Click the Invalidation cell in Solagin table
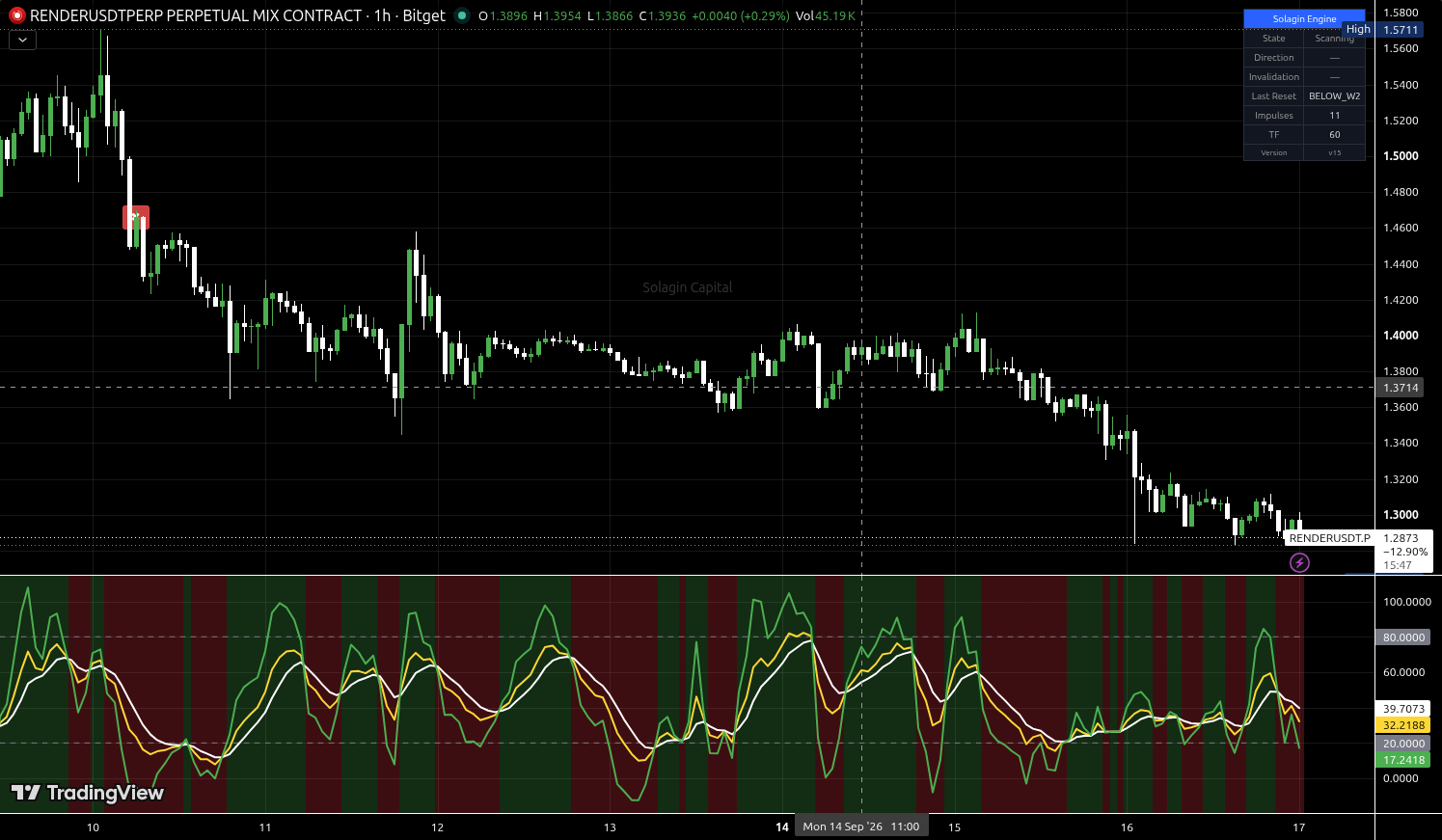 (x=1273, y=77)
